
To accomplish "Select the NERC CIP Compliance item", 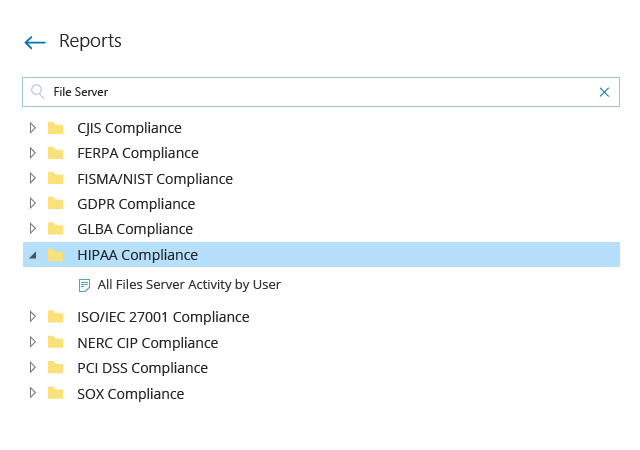I will point(148,343).
